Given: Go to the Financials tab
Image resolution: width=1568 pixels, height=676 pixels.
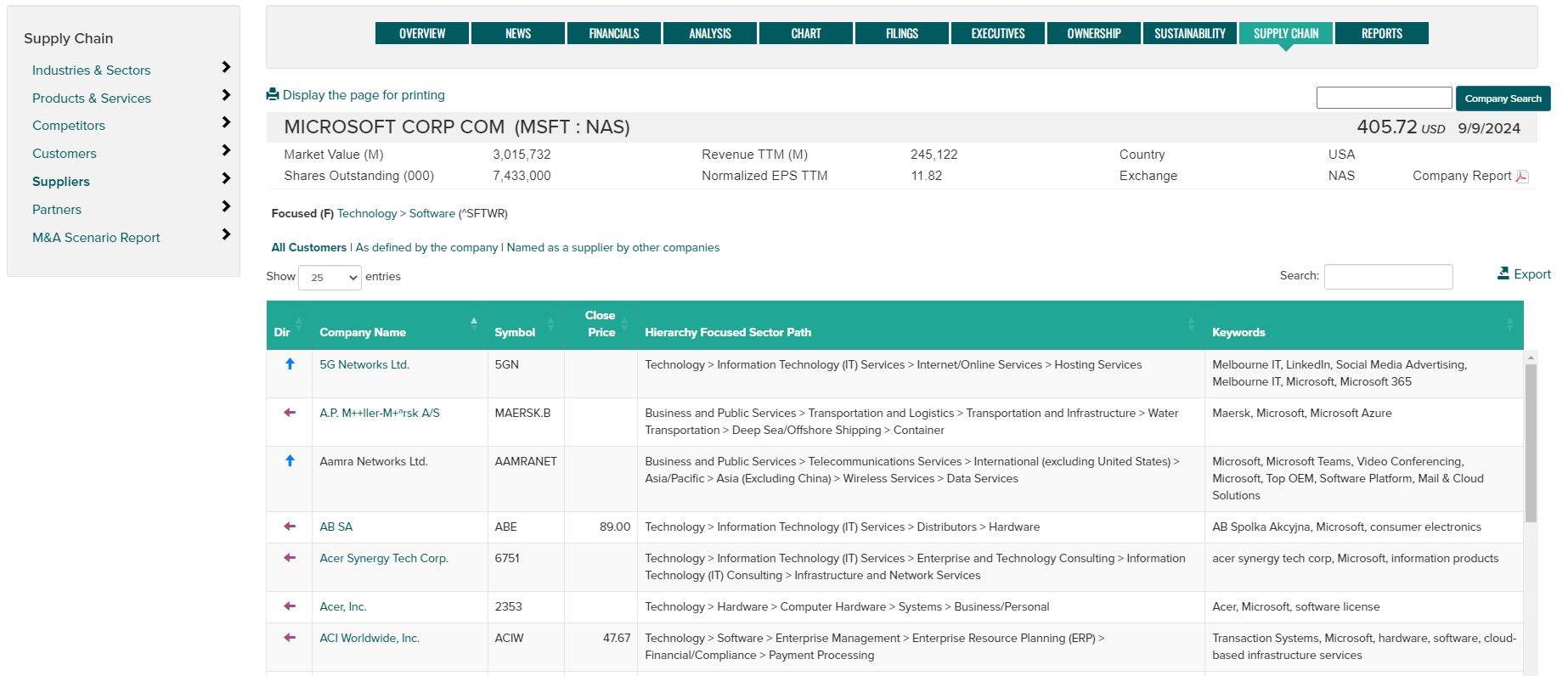Looking at the screenshot, I should (614, 33).
